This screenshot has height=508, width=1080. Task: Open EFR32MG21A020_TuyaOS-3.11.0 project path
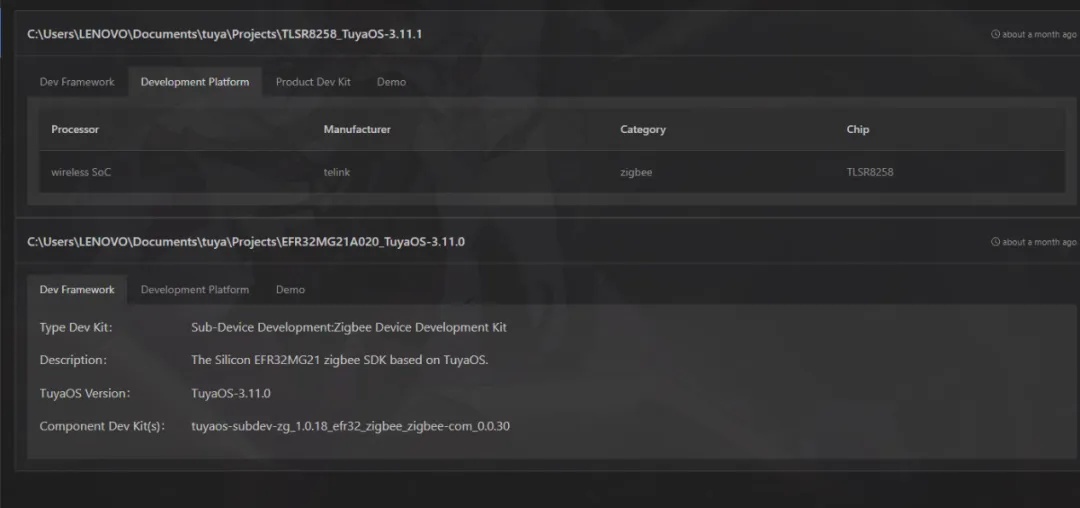246,242
